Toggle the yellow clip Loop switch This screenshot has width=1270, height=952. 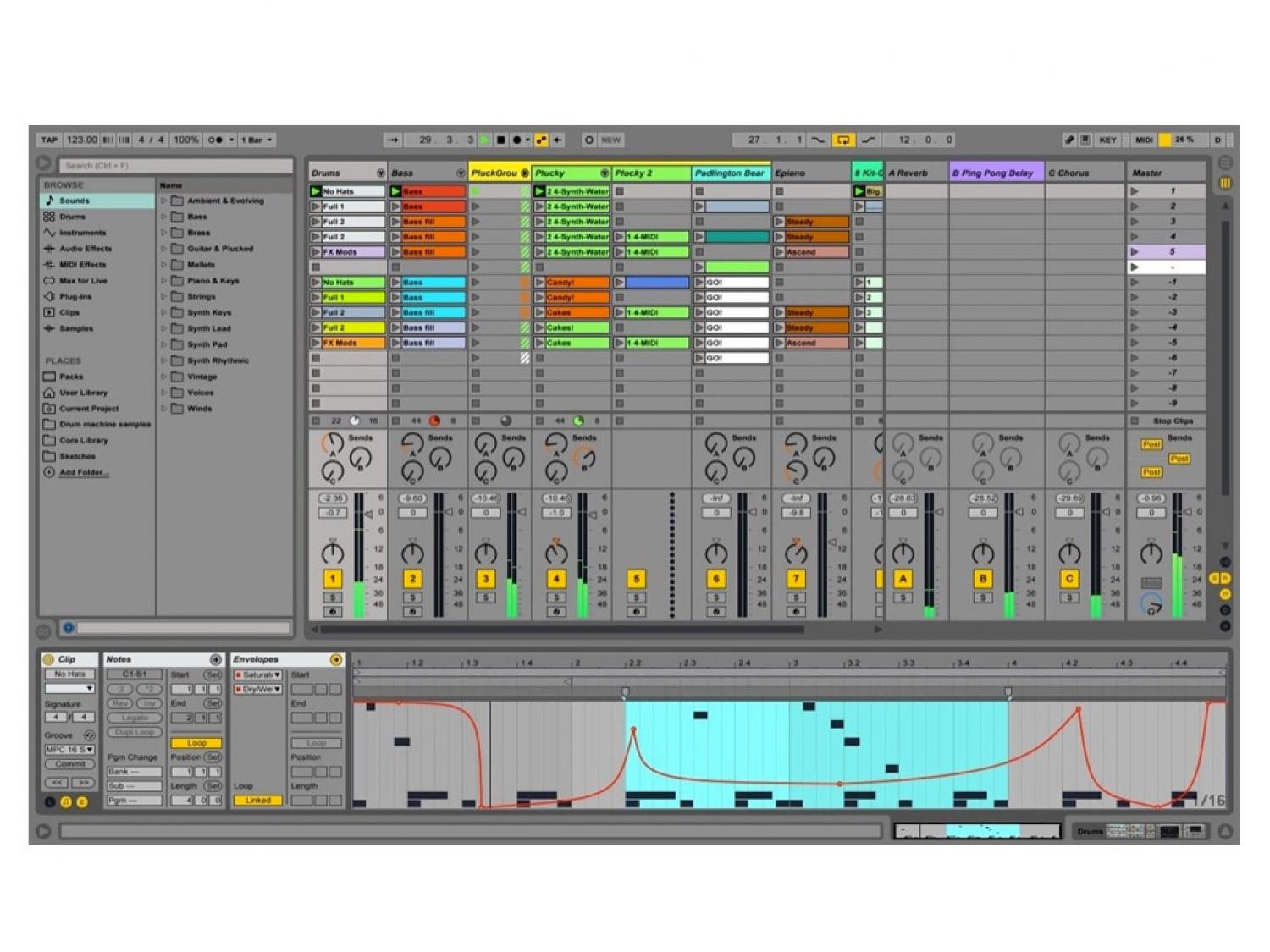[196, 743]
